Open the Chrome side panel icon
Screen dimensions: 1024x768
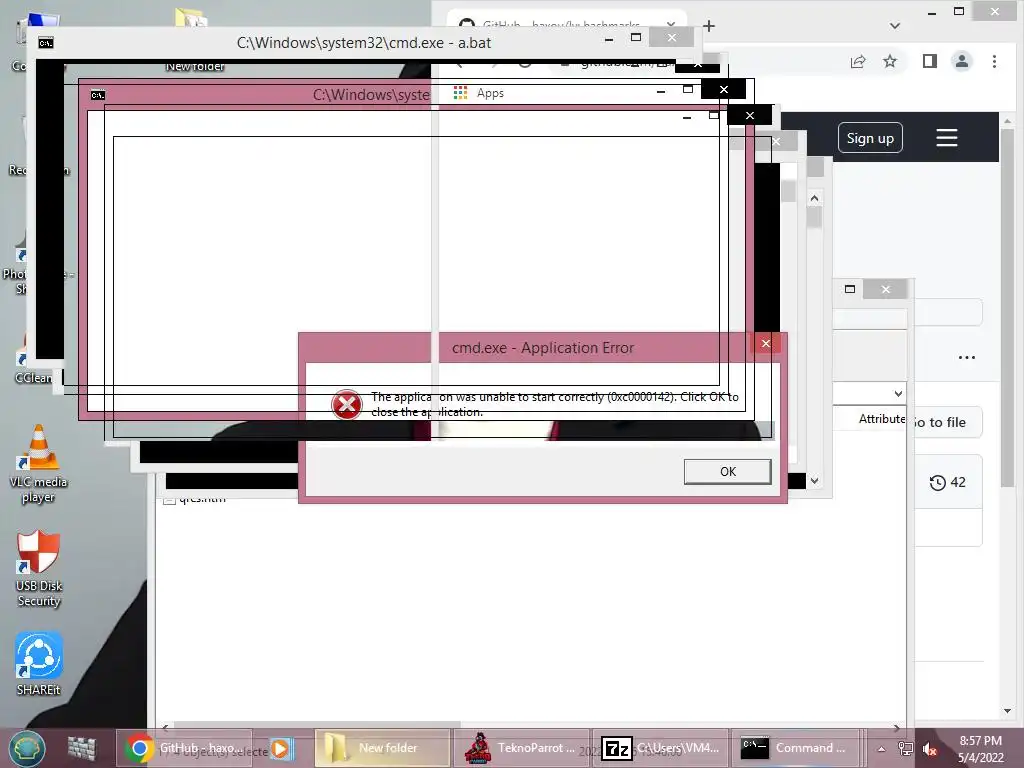point(929,61)
